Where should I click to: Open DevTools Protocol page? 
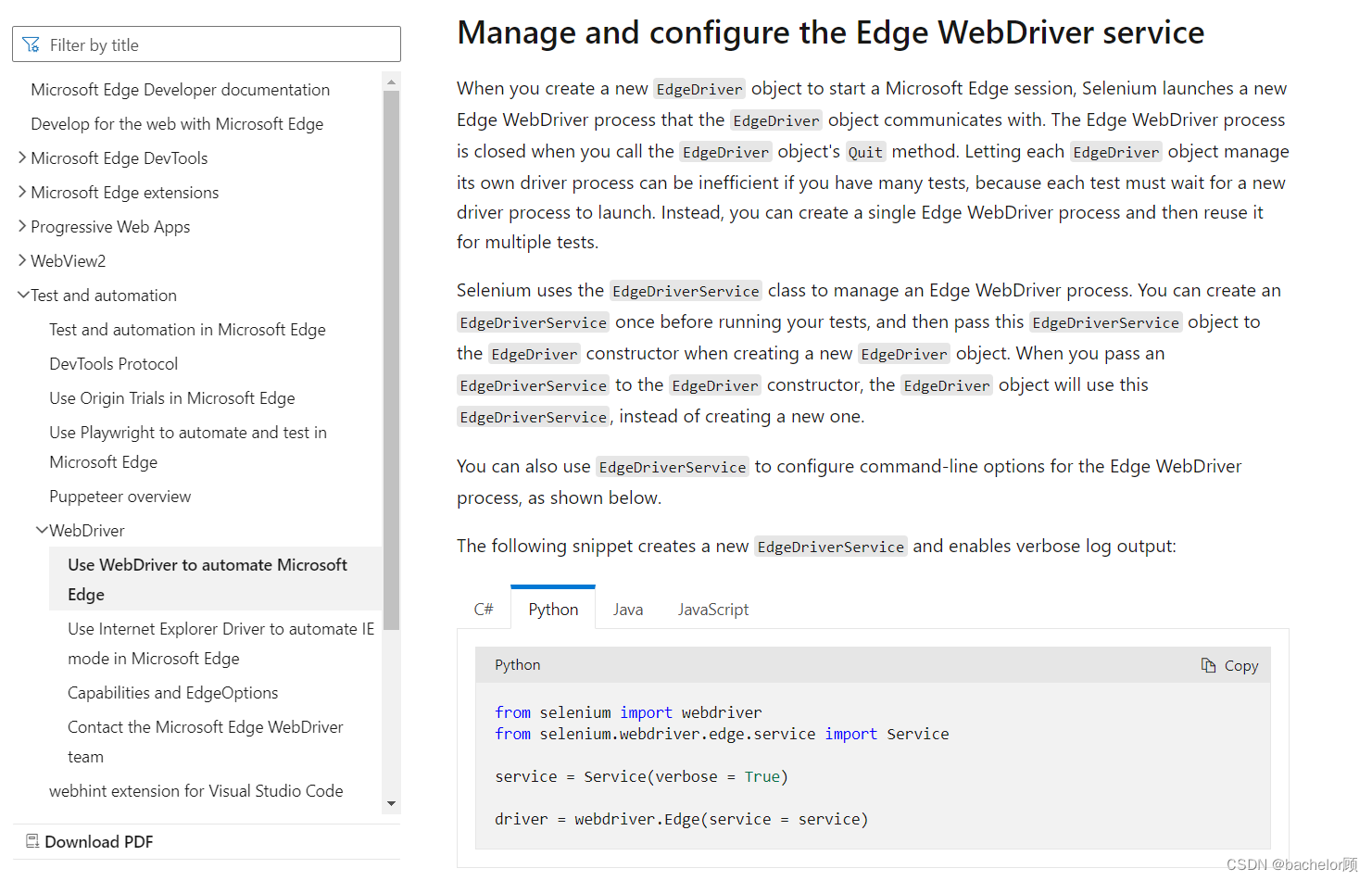click(114, 363)
